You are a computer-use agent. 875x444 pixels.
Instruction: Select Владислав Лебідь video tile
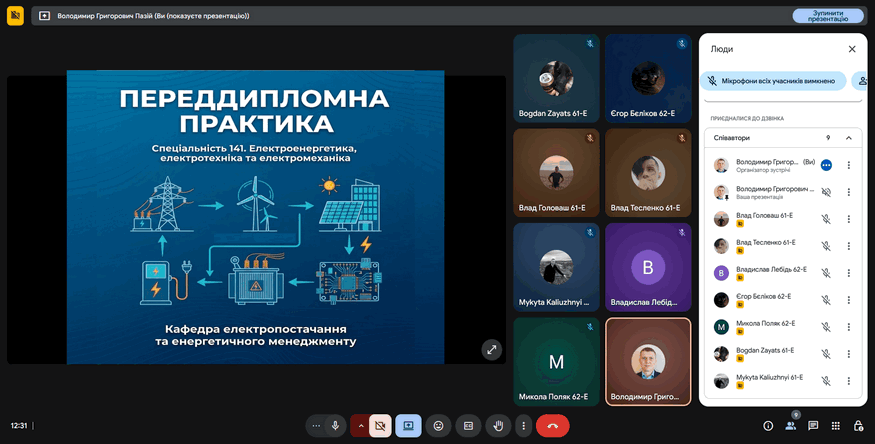coord(647,267)
